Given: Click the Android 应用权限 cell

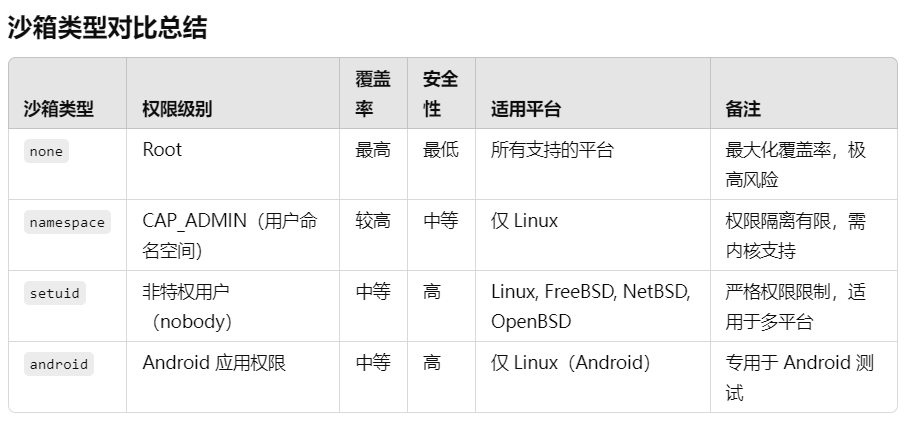Looking at the screenshot, I should coord(214,363).
